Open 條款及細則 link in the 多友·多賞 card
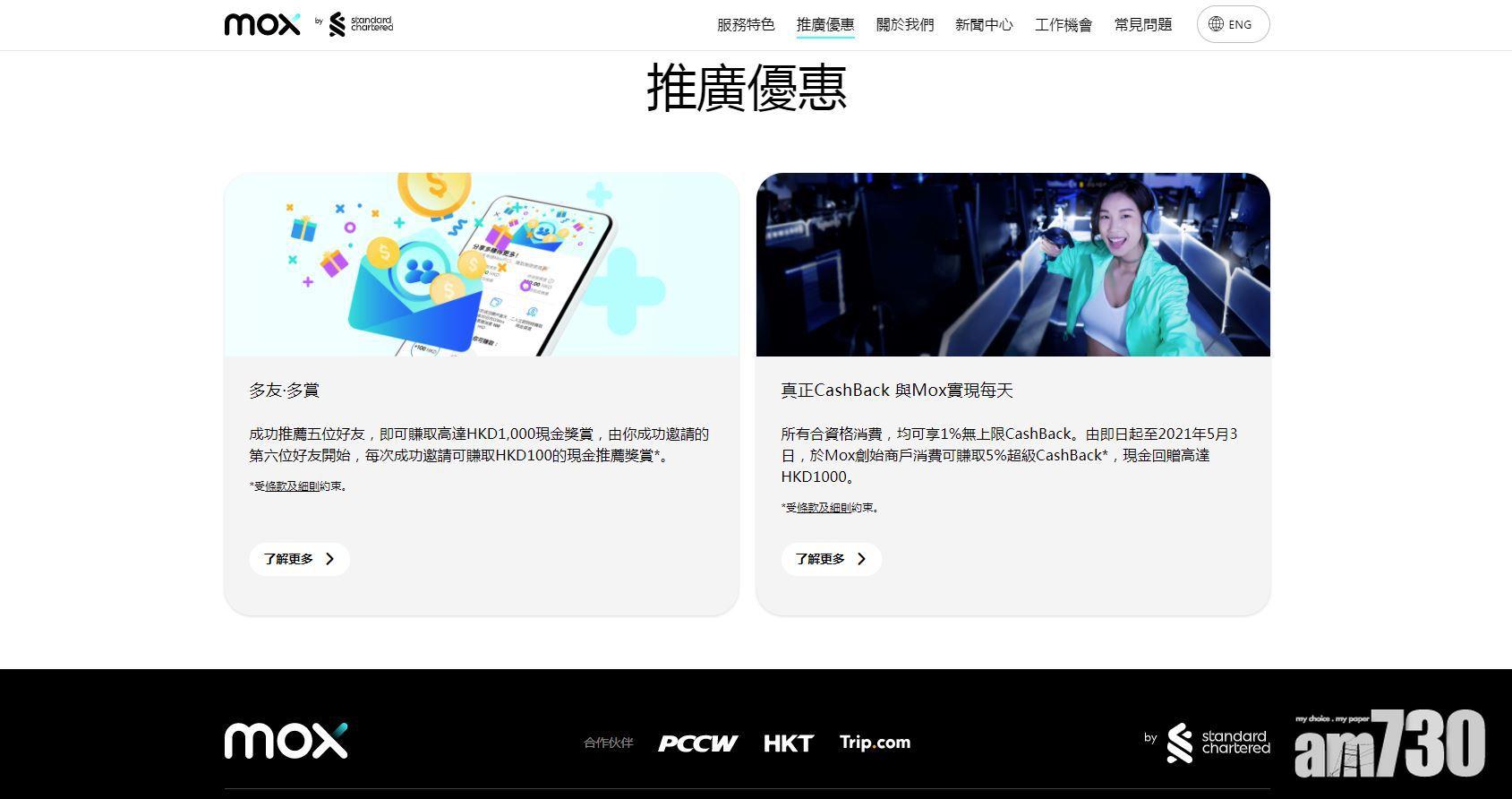1512x799 pixels. [x=292, y=486]
